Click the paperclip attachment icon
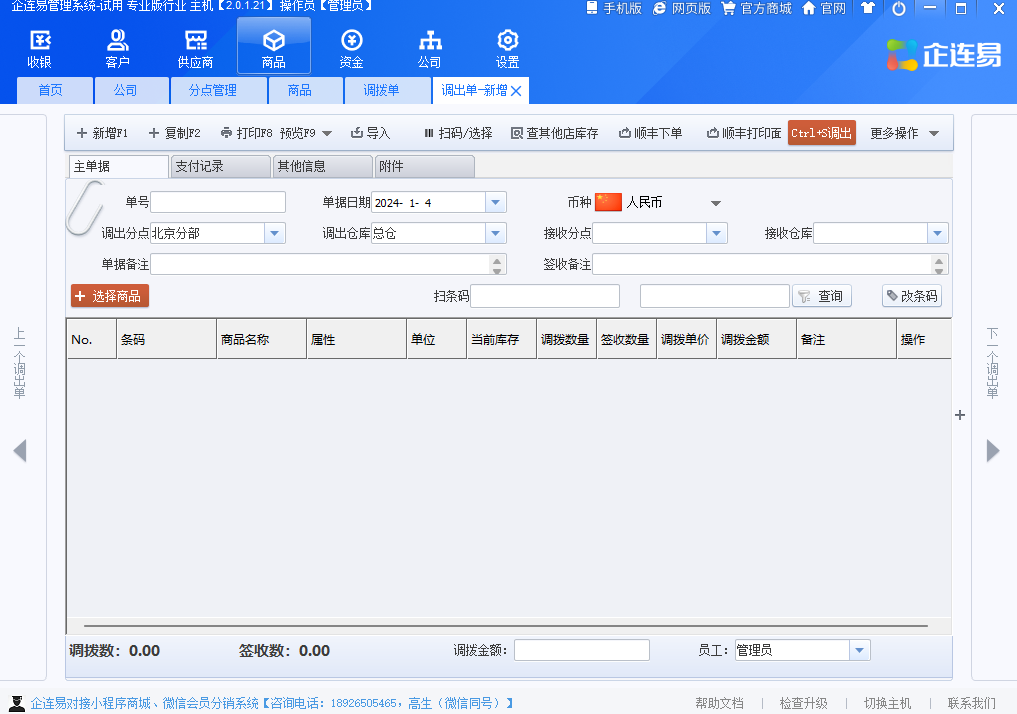Image resolution: width=1017 pixels, height=714 pixels. (84, 208)
